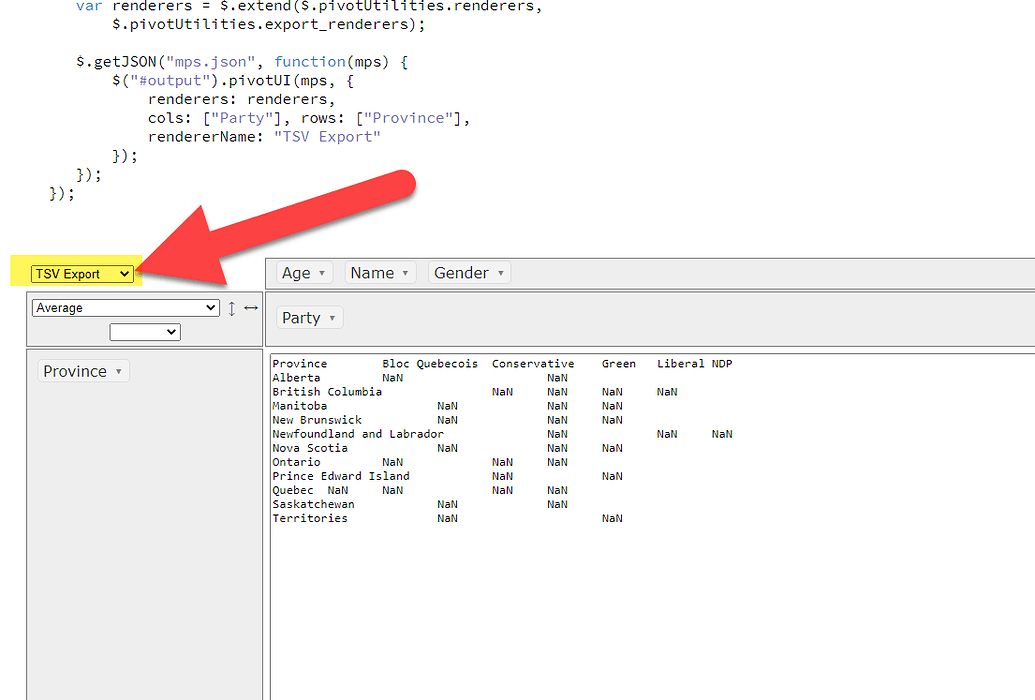Click the dropdown arrow on the TSV Export selector

point(126,273)
